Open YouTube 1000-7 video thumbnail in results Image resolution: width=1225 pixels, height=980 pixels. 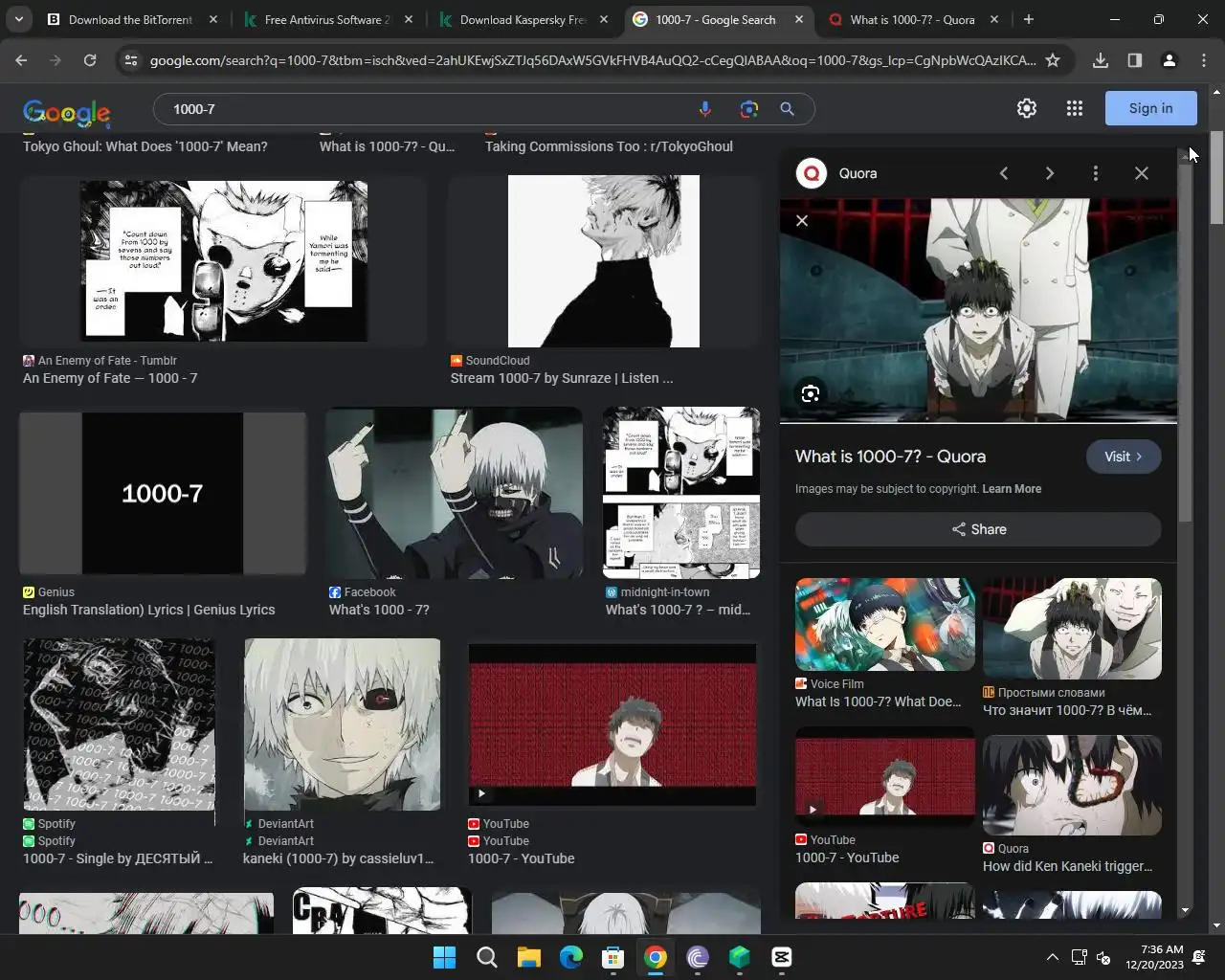point(612,724)
